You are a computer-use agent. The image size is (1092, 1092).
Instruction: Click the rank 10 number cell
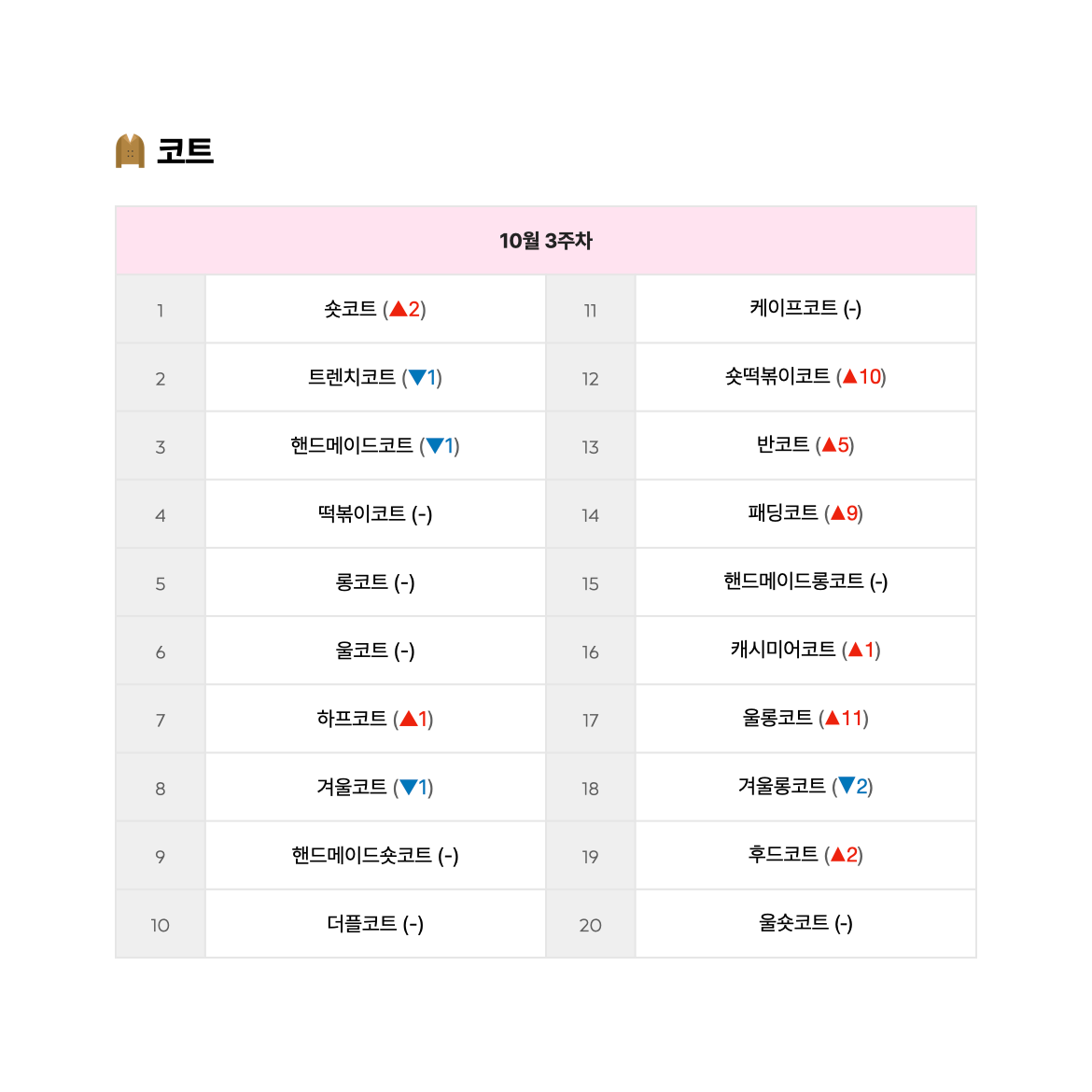[161, 924]
